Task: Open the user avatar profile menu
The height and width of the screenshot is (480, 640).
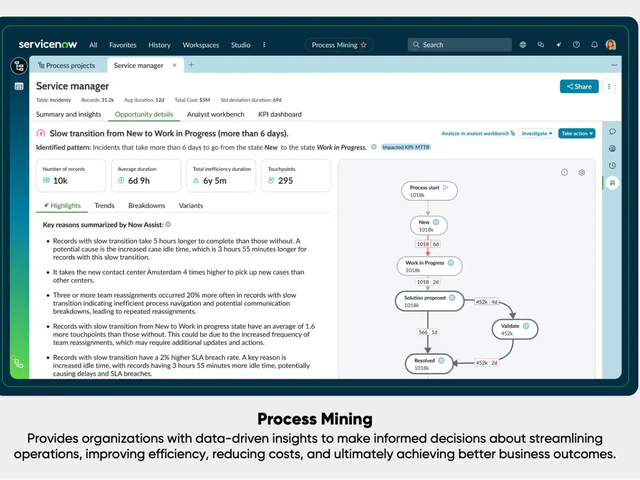Action: [611, 45]
